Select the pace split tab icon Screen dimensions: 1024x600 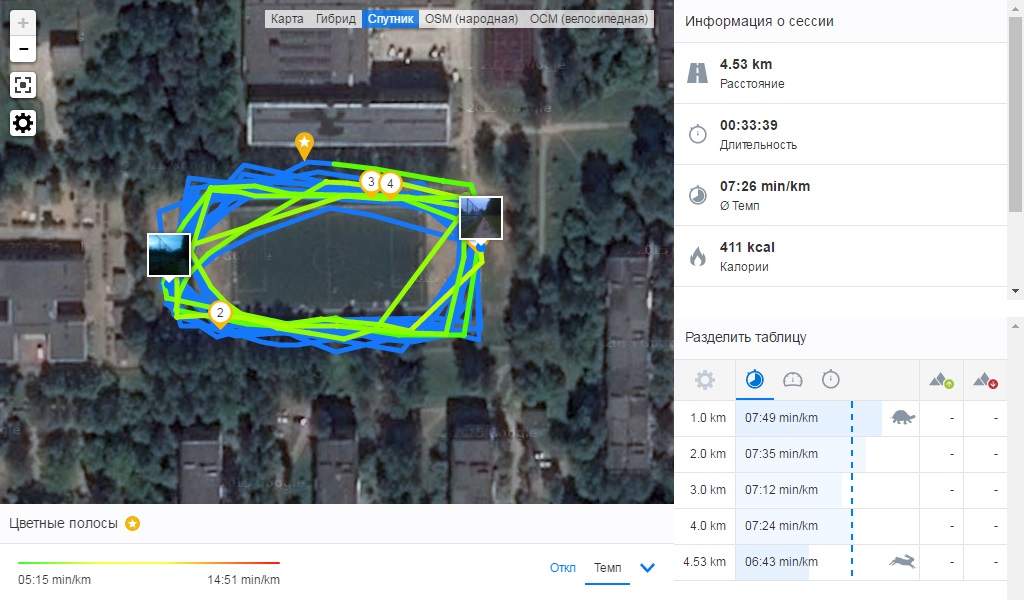(x=754, y=379)
